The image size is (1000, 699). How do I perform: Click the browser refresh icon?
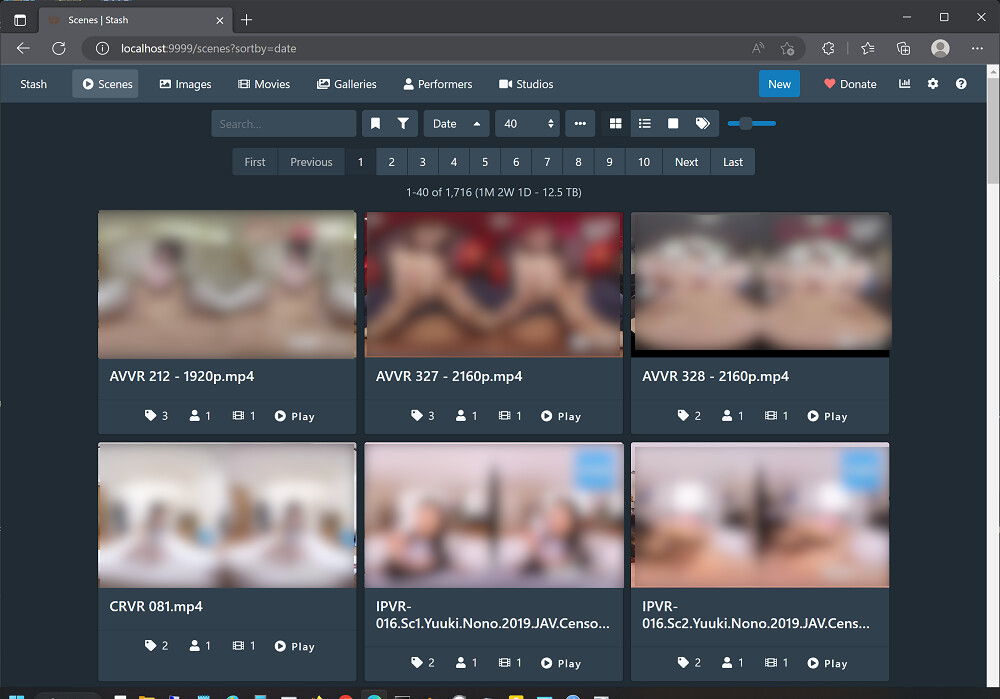coord(59,48)
